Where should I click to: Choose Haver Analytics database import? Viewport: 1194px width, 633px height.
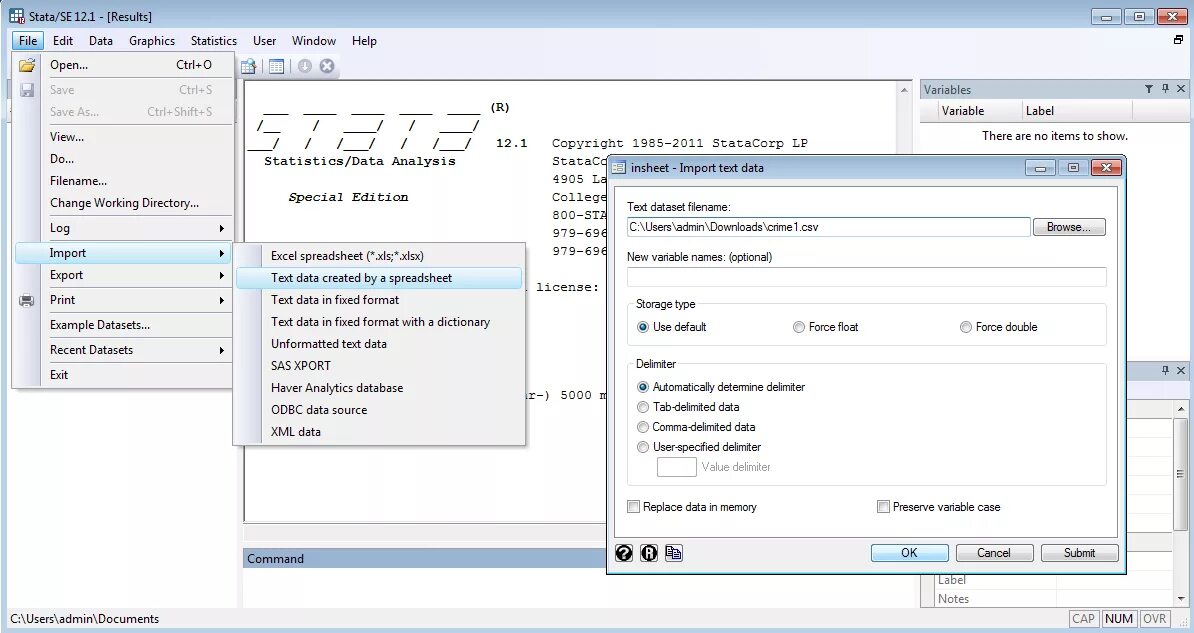(x=379, y=388)
